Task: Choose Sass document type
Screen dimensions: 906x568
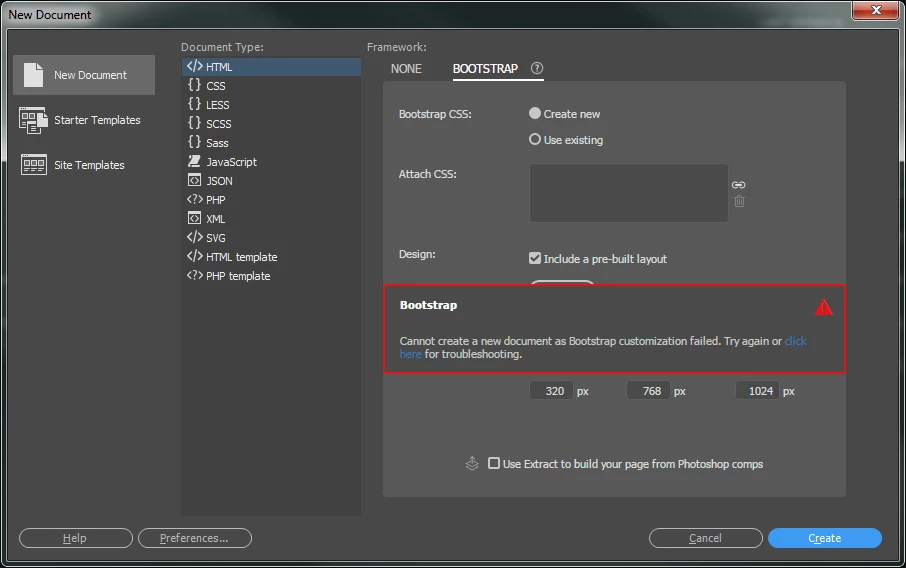Action: click(x=271, y=143)
